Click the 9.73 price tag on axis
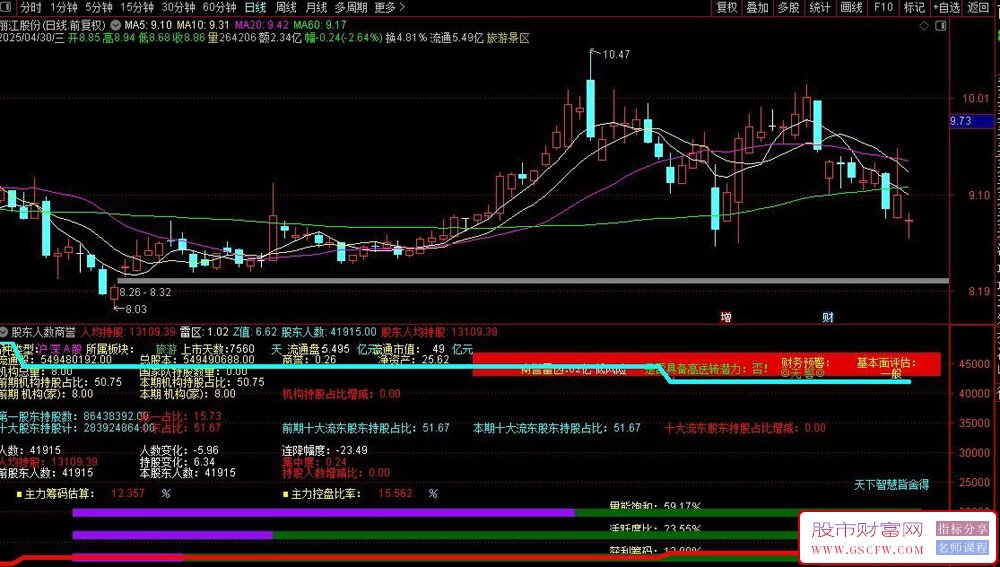The image size is (1000, 567). click(x=972, y=121)
